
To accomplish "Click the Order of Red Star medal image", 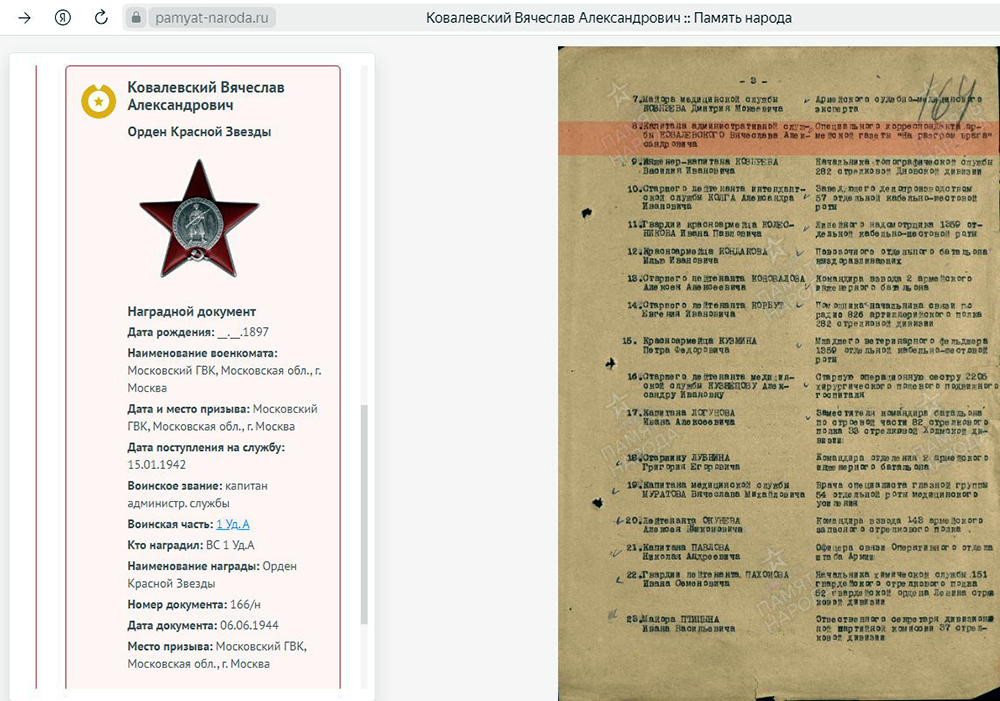I will [x=200, y=219].
